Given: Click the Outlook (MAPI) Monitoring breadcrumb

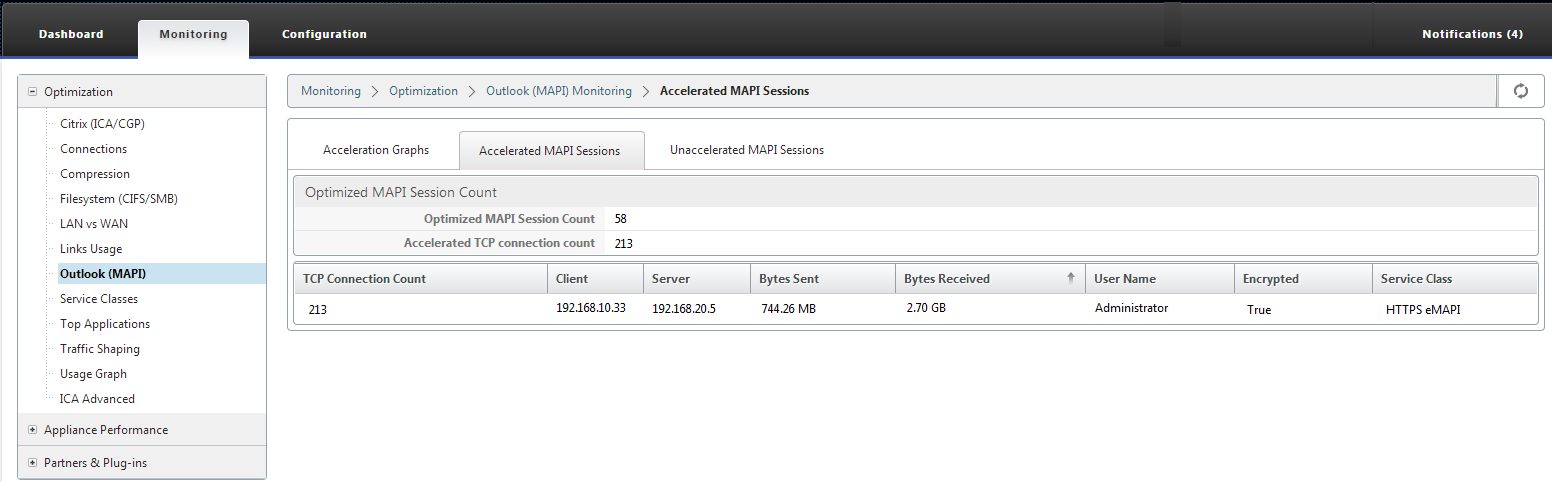Looking at the screenshot, I should tap(559, 91).
